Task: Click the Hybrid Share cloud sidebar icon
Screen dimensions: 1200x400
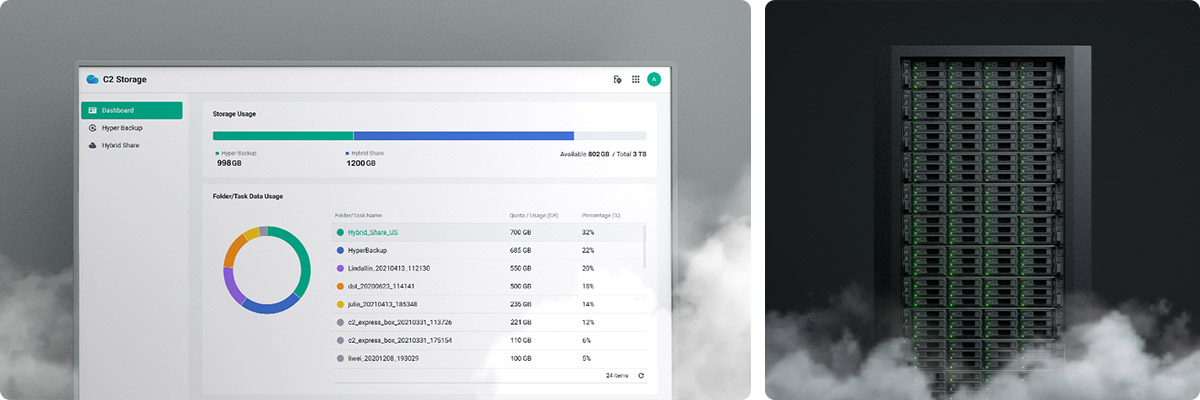Action: point(92,145)
